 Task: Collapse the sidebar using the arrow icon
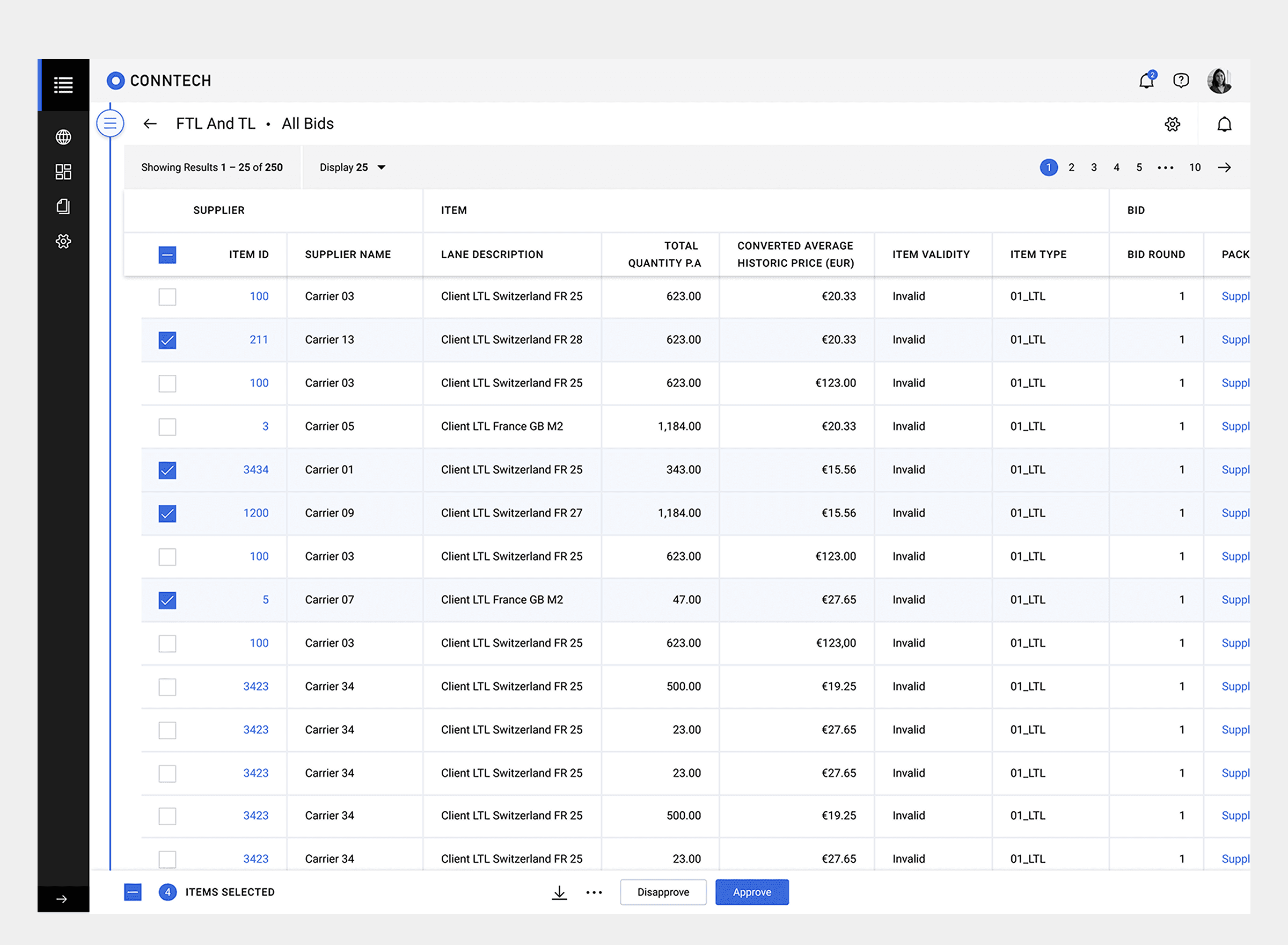(x=63, y=898)
